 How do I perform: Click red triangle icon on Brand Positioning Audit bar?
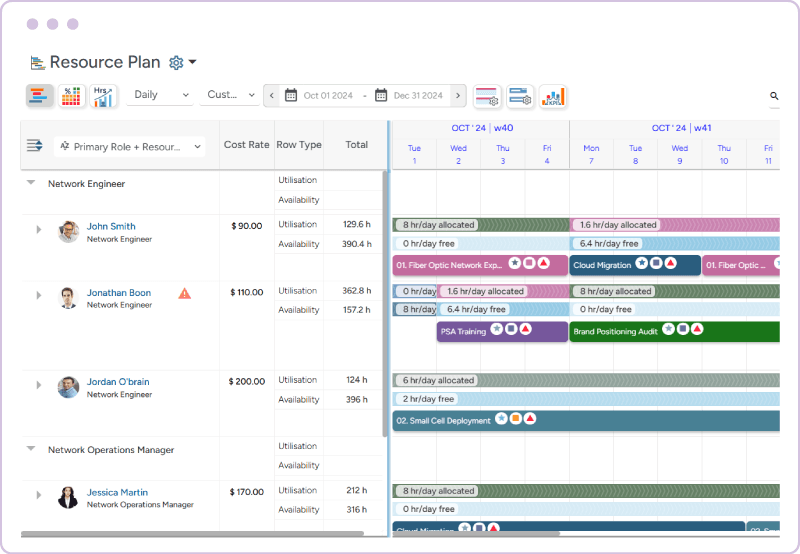point(697,329)
